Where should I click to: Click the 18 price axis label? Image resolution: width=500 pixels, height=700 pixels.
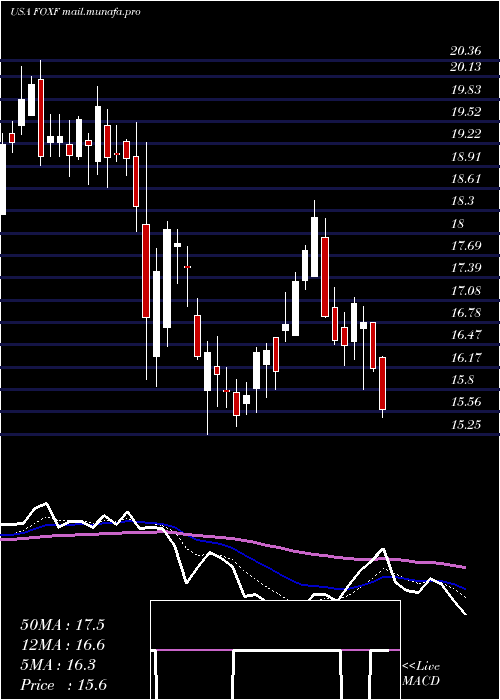(458, 224)
